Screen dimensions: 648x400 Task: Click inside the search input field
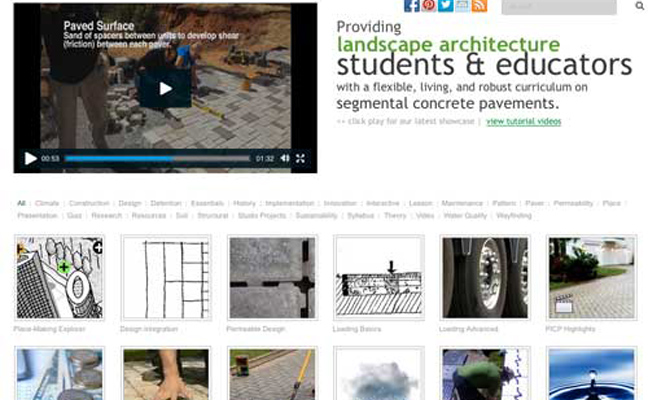[x=559, y=6]
